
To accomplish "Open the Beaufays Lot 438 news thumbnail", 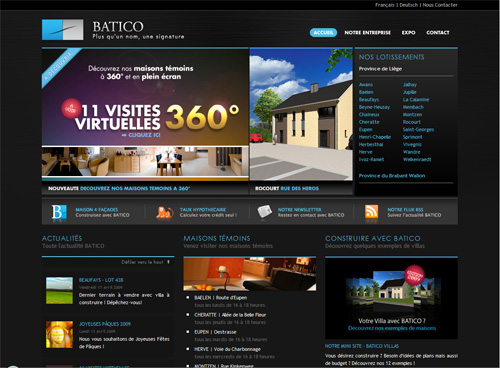I will [x=59, y=290].
